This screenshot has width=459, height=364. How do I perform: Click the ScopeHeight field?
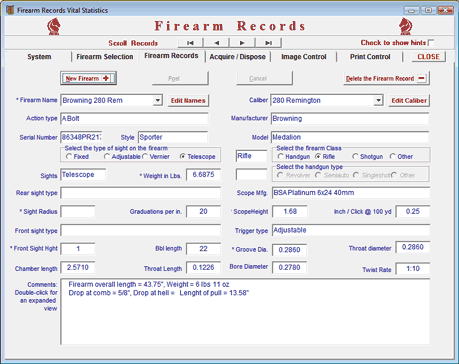[290, 211]
